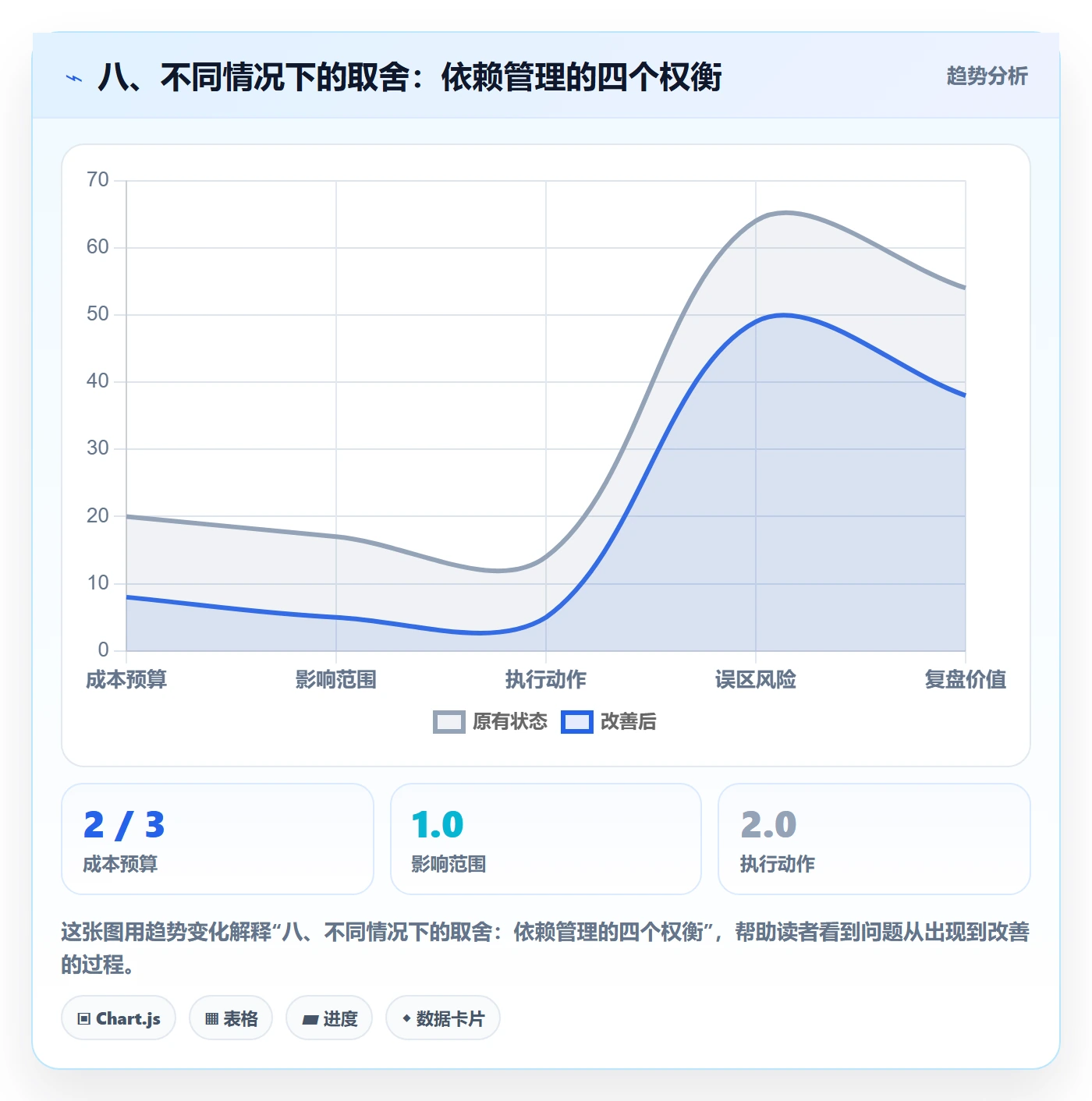Click the 误区风险 x-axis label
Screen dimensions: 1092x1101
[x=756, y=680]
